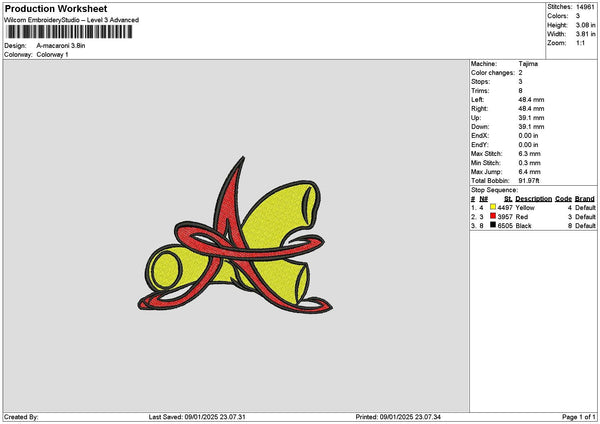
Task: Select width value '3.81 in'
Action: click(x=585, y=34)
